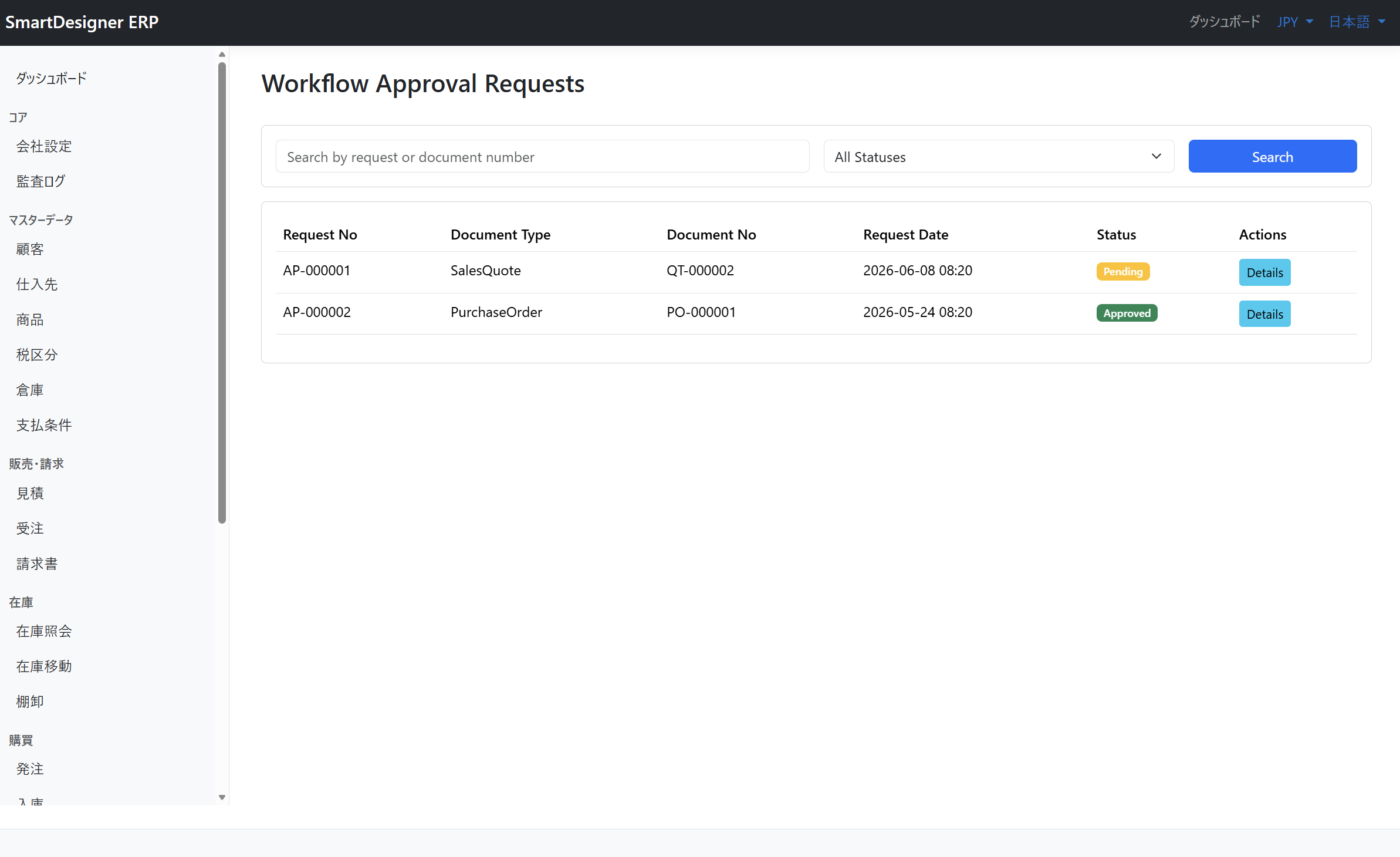Open ダッシュボード in the top navbar
Screen dimensions: 1400x857
[1225, 22]
